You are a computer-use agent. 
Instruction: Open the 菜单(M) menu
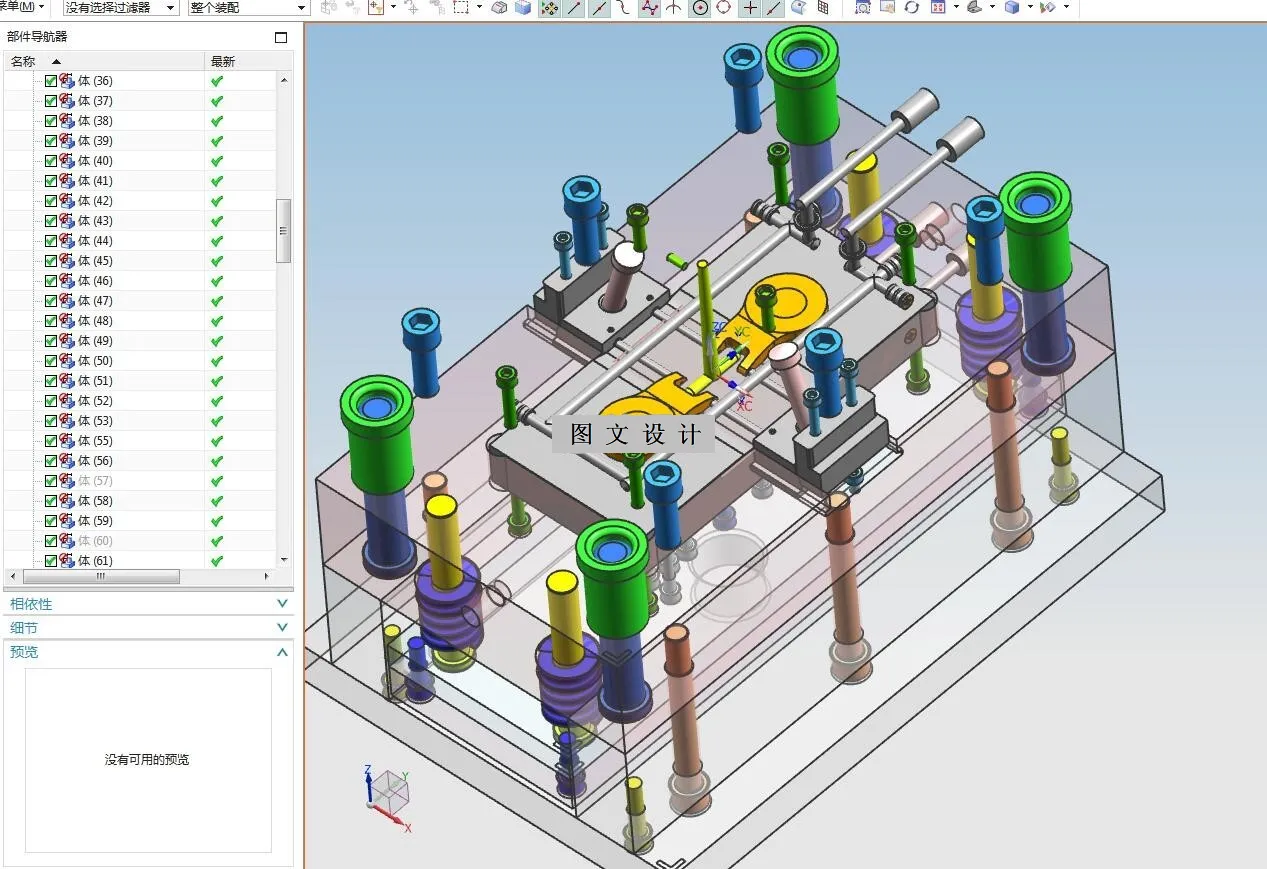(x=22, y=7)
